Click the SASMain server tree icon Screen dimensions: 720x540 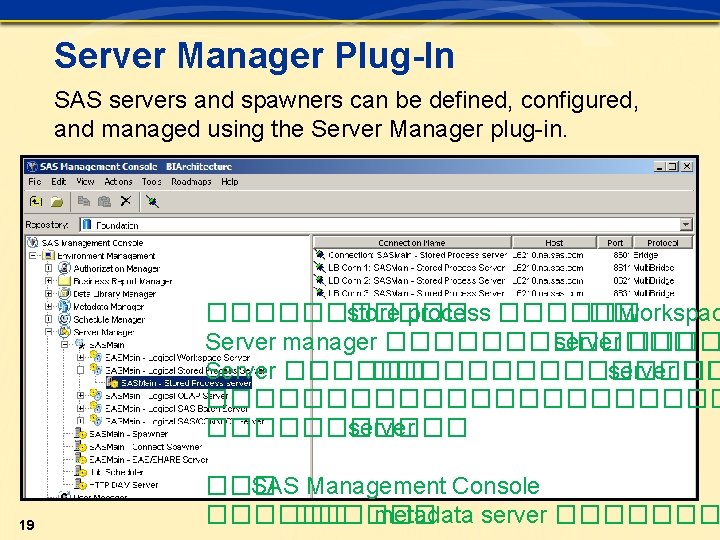pyautogui.click(x=80, y=344)
